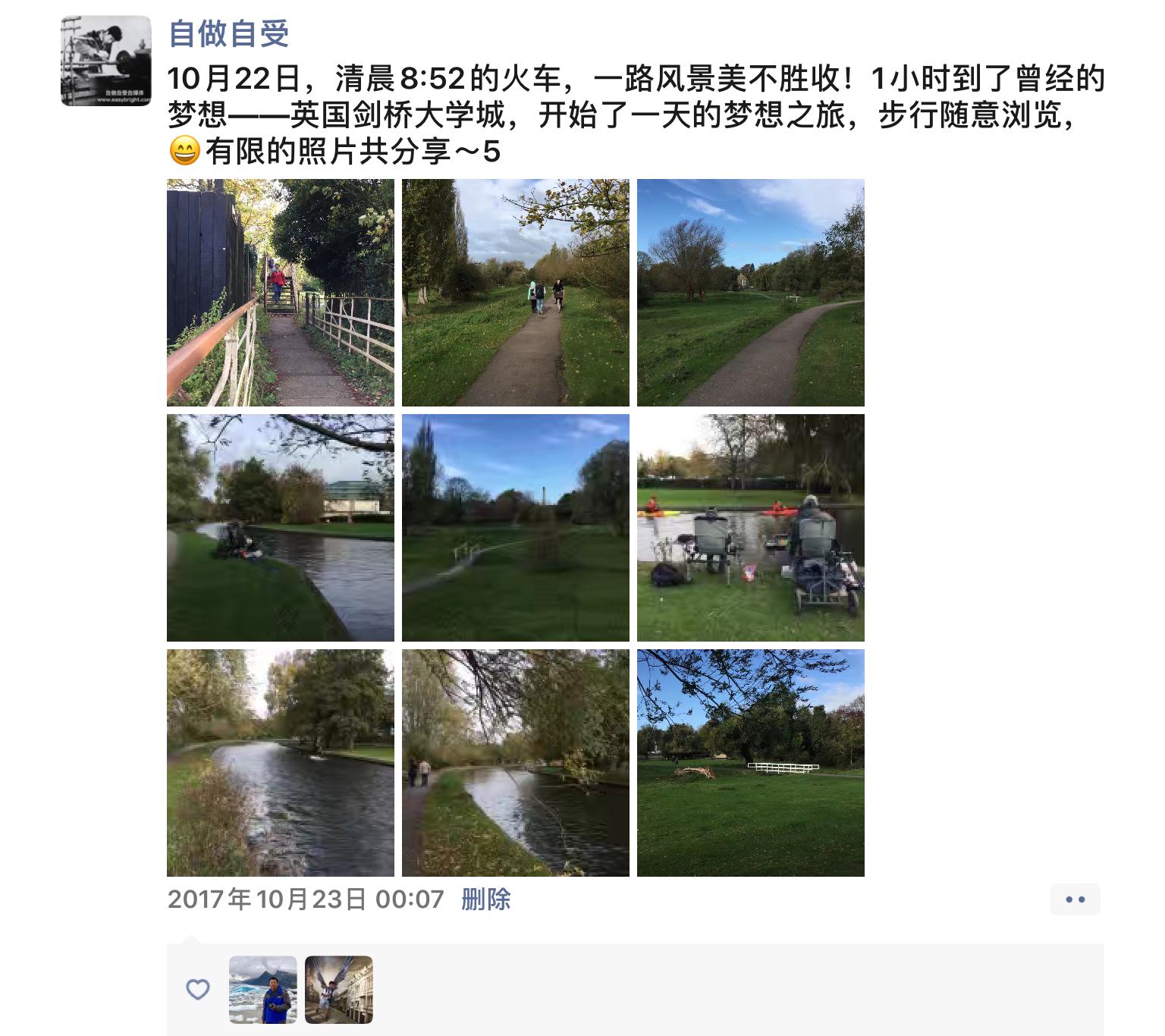Open the river bend autumn photo
Screen dimensions: 1165x1036
(x=281, y=763)
